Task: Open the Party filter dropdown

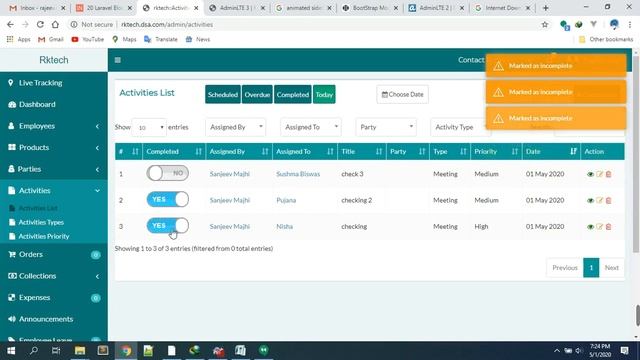Action: coord(386,127)
